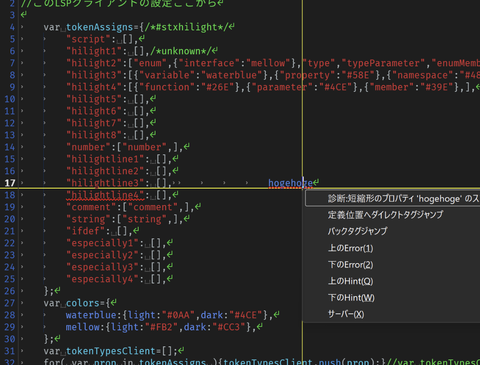Click waterblue property on line 28
Viewport: 480px width, 365px height.
(x=91, y=315)
